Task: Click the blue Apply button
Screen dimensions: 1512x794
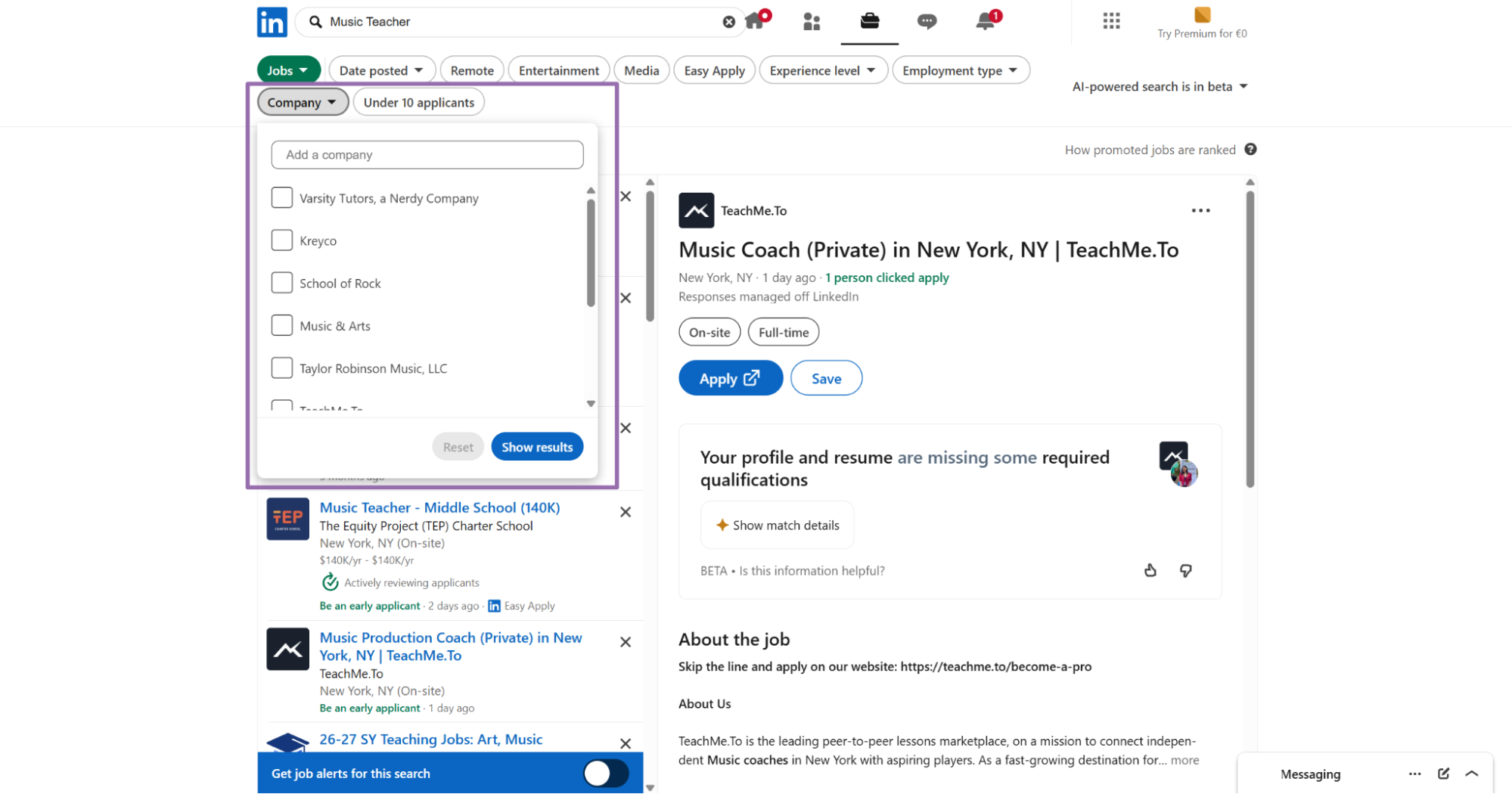Action: coord(730,378)
